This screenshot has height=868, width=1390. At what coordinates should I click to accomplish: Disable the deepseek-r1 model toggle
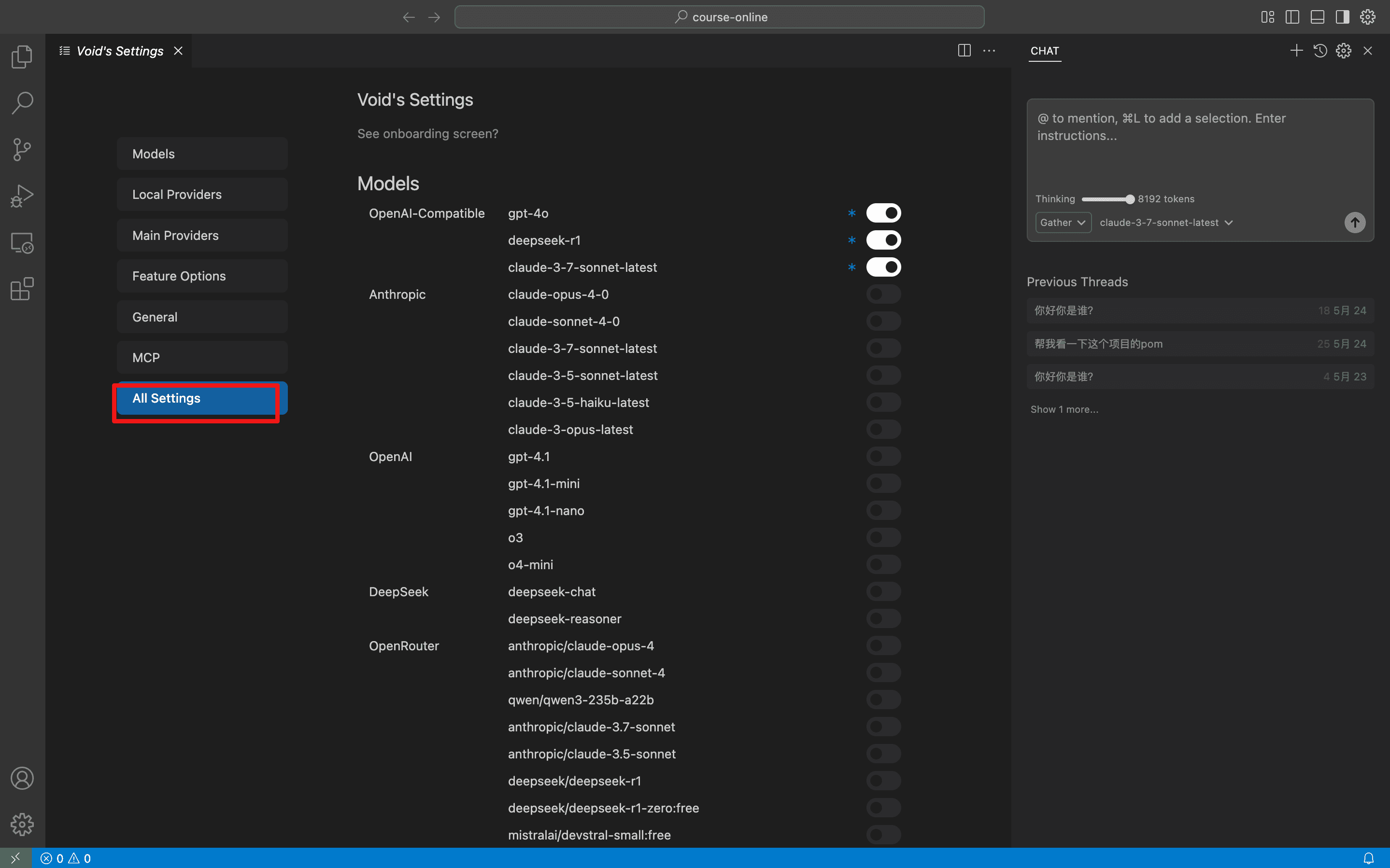coord(884,240)
